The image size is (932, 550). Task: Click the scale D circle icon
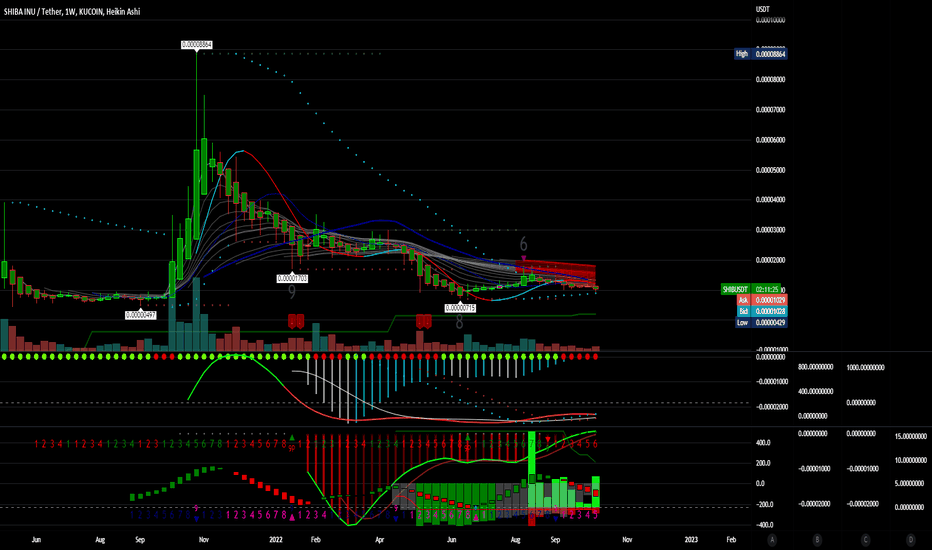(x=910, y=540)
